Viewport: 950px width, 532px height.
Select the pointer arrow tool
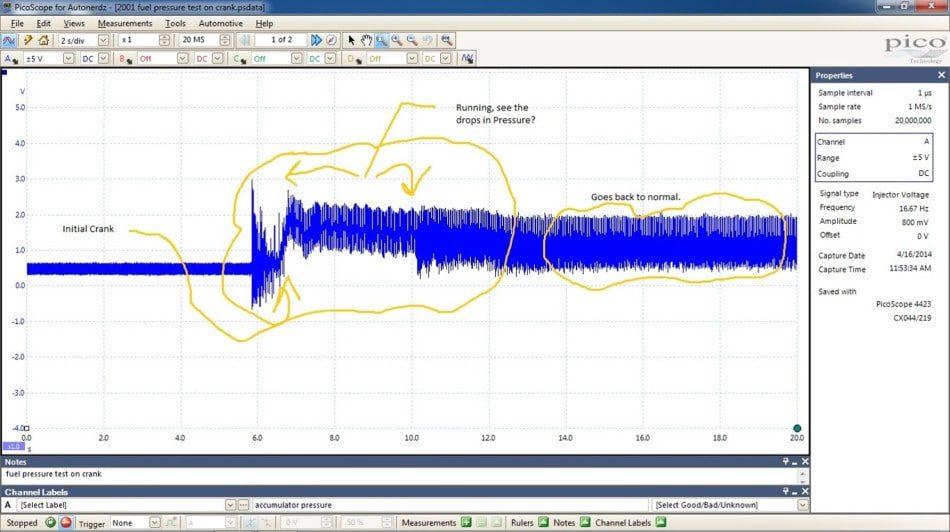pos(351,41)
